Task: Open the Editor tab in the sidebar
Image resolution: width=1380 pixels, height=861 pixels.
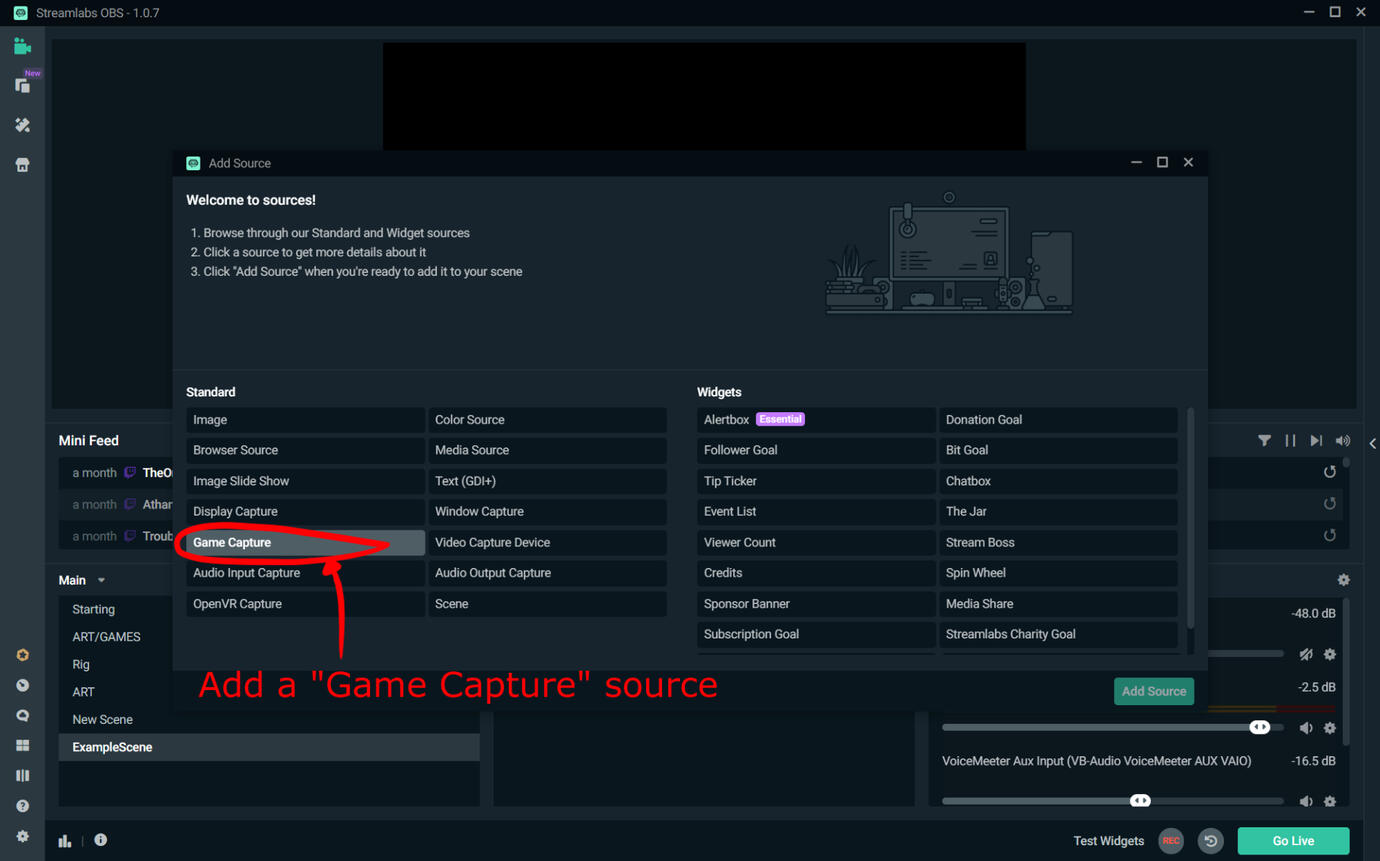Action: 22,47
